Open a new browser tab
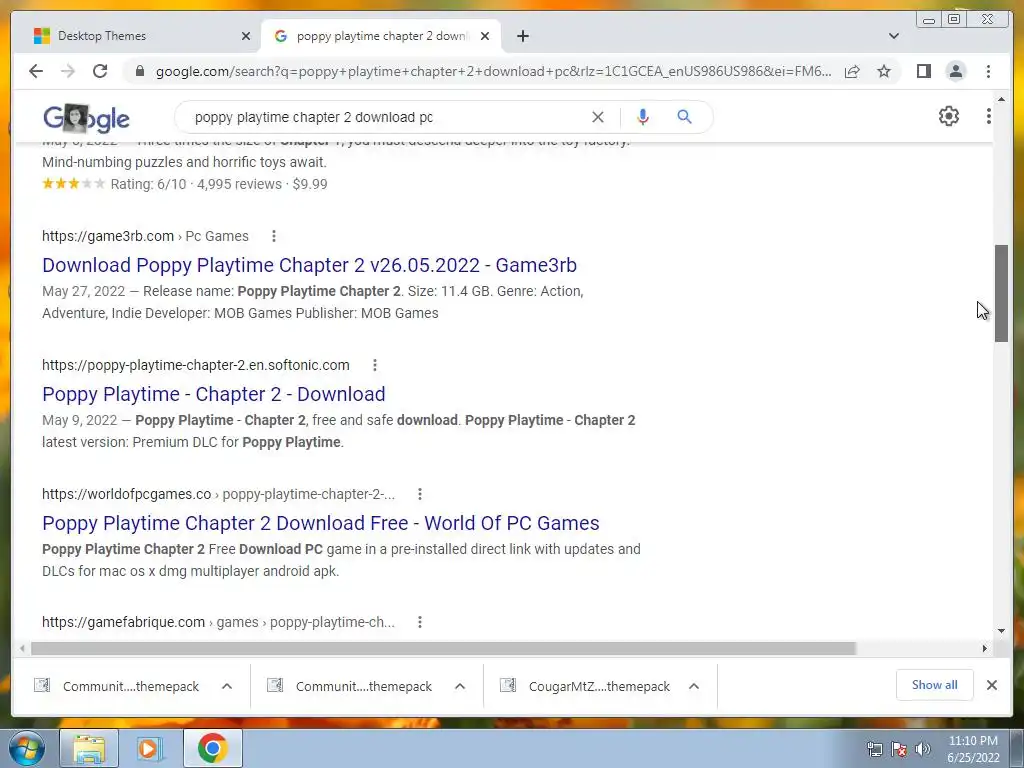Image resolution: width=1024 pixels, height=768 pixels. click(522, 36)
